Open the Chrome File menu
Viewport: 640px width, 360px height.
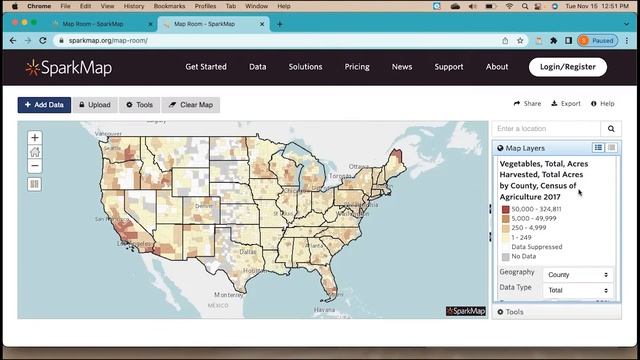(x=65, y=6)
